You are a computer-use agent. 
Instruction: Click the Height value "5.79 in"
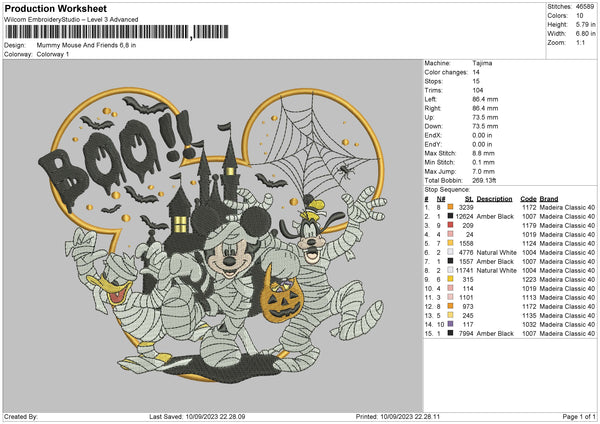click(585, 24)
